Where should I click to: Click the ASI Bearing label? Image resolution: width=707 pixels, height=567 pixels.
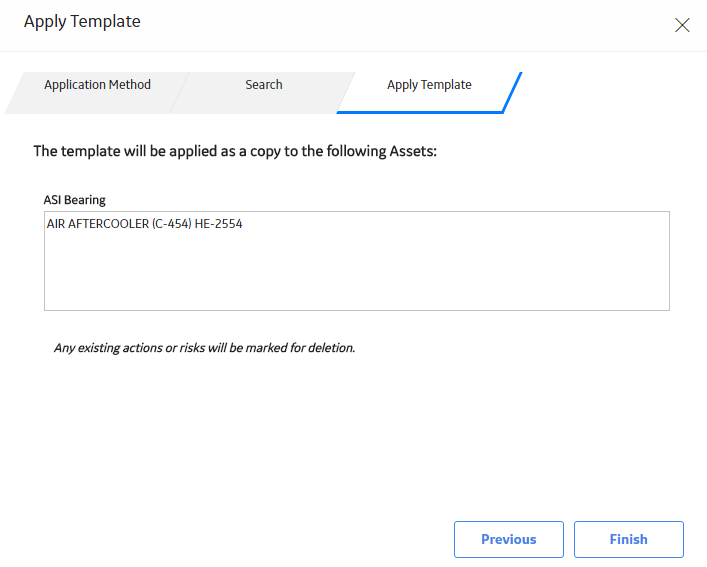tap(74, 200)
